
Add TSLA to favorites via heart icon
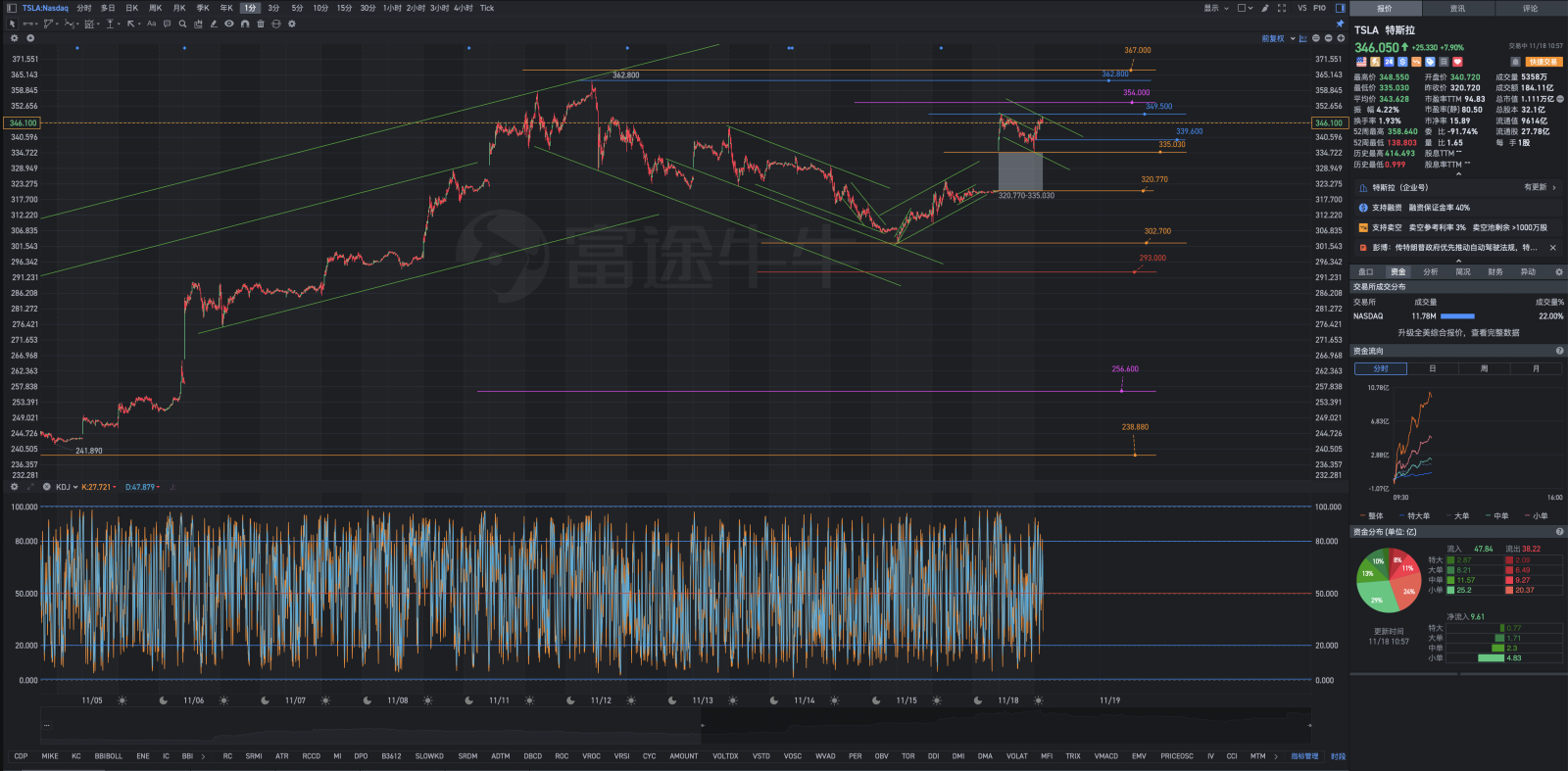(x=1457, y=62)
